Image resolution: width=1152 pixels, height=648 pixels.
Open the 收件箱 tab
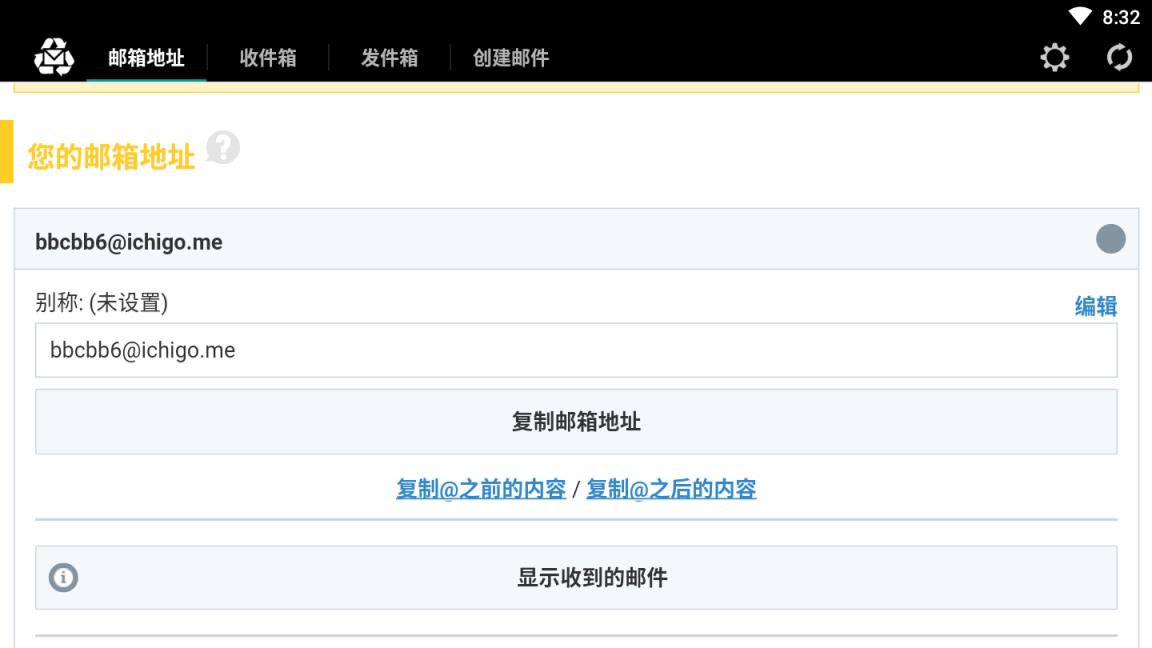click(267, 58)
